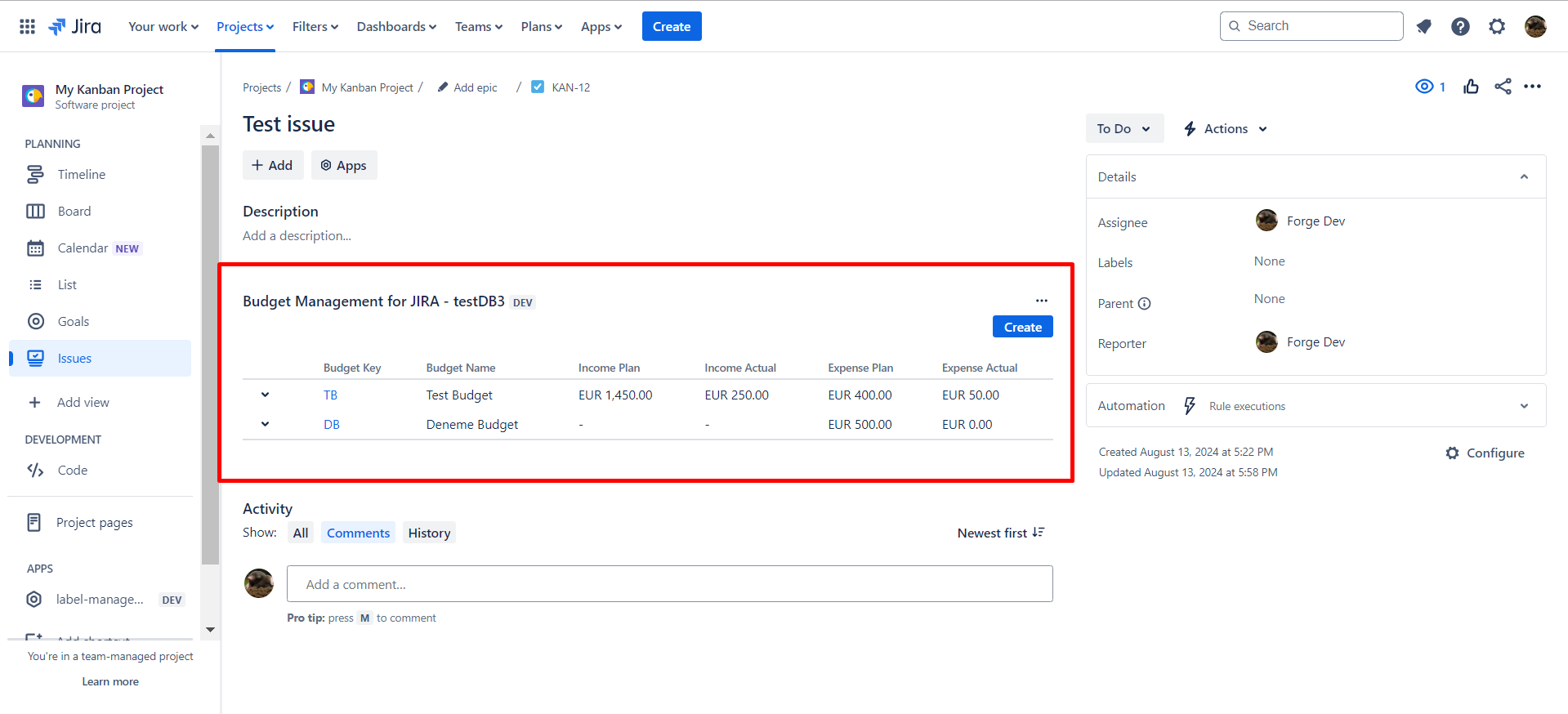Click the share icon
The width and height of the screenshot is (1568, 714).
coord(1503,87)
